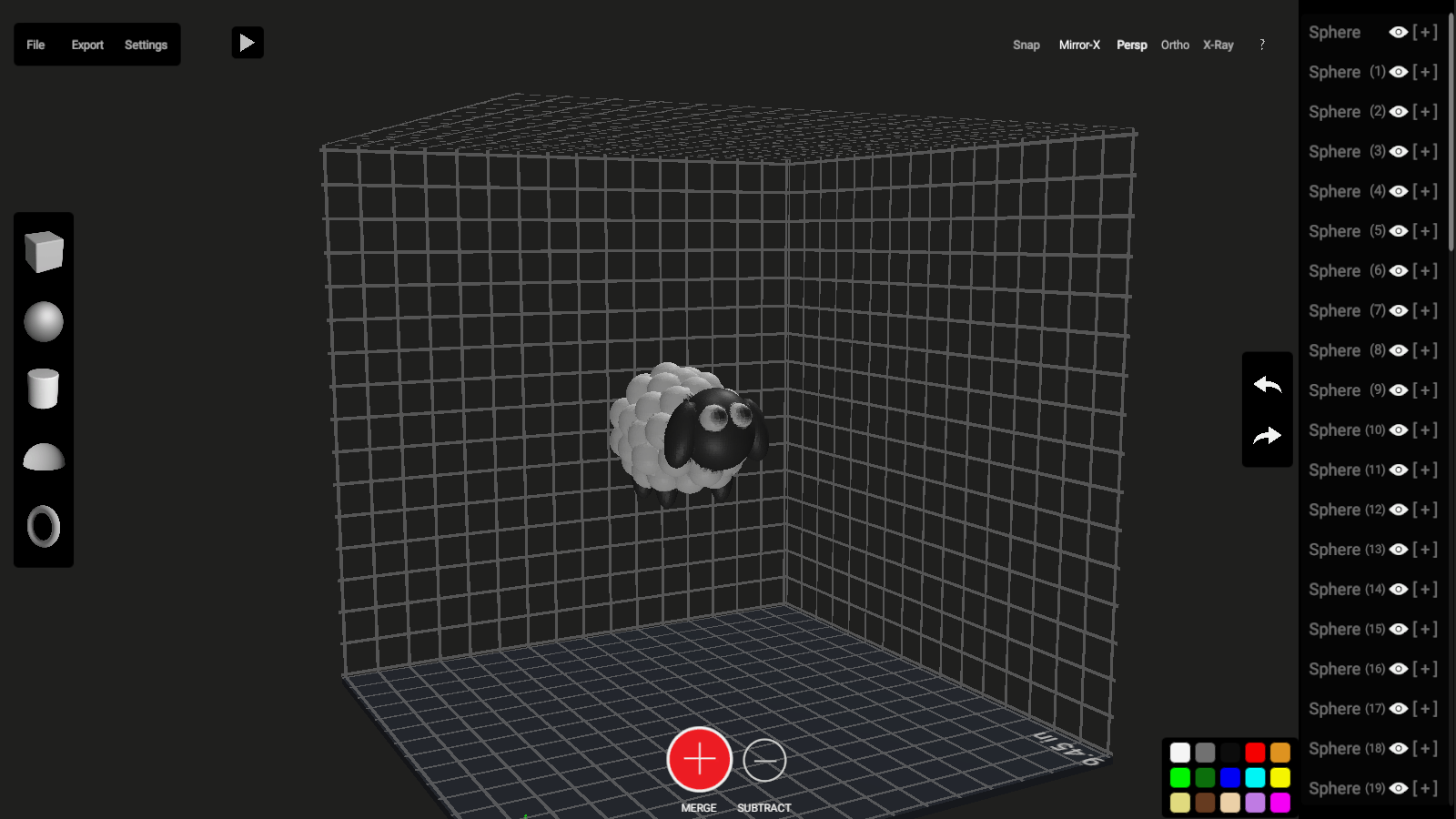Expand Sphere (16) with [+]

[x=1425, y=669]
